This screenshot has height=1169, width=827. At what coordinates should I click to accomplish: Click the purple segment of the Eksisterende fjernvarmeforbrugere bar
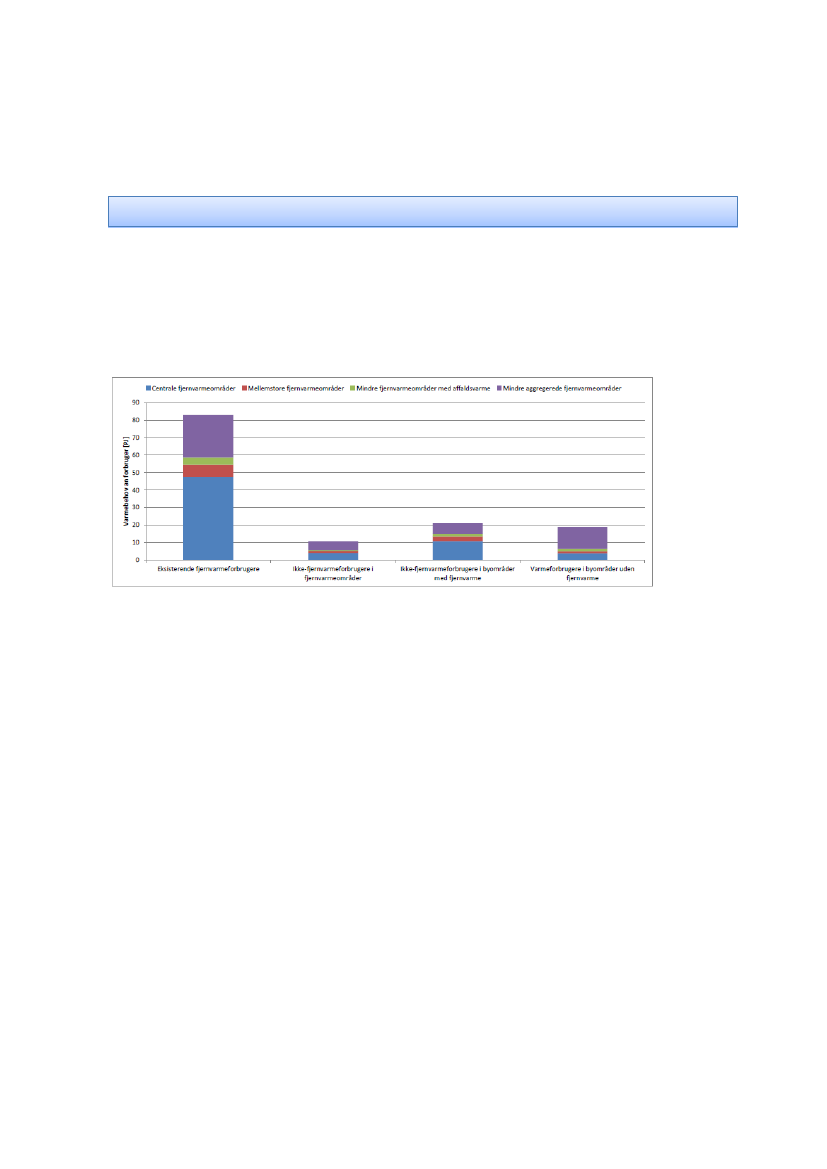pos(208,436)
